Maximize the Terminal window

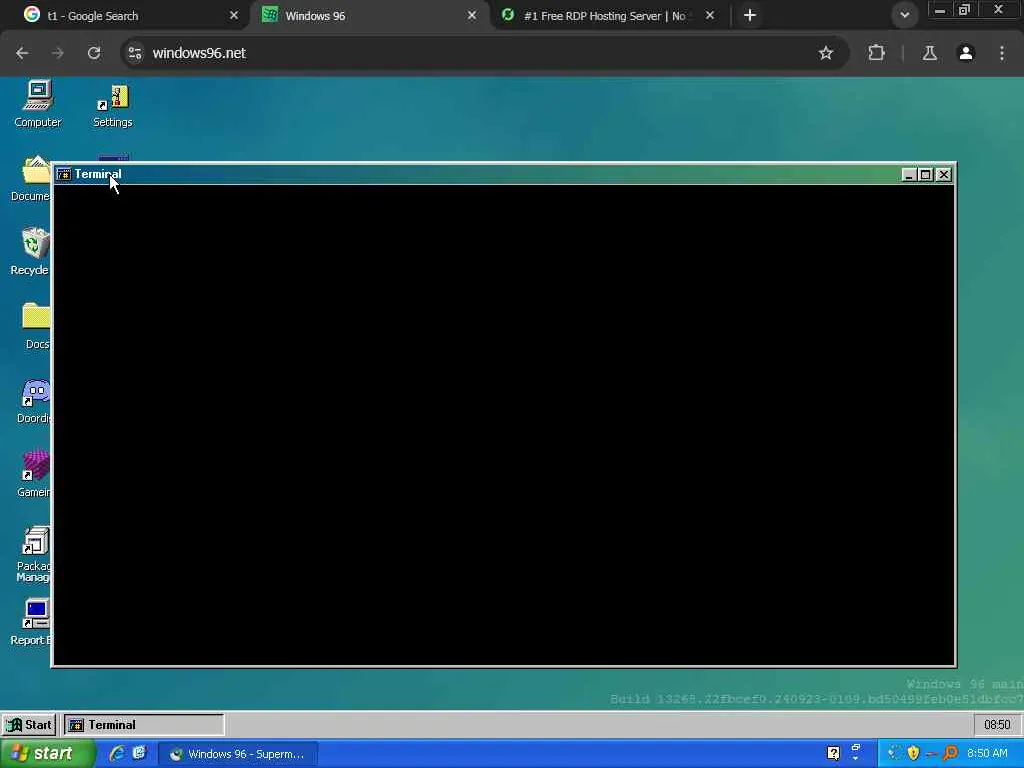pyautogui.click(x=925, y=174)
